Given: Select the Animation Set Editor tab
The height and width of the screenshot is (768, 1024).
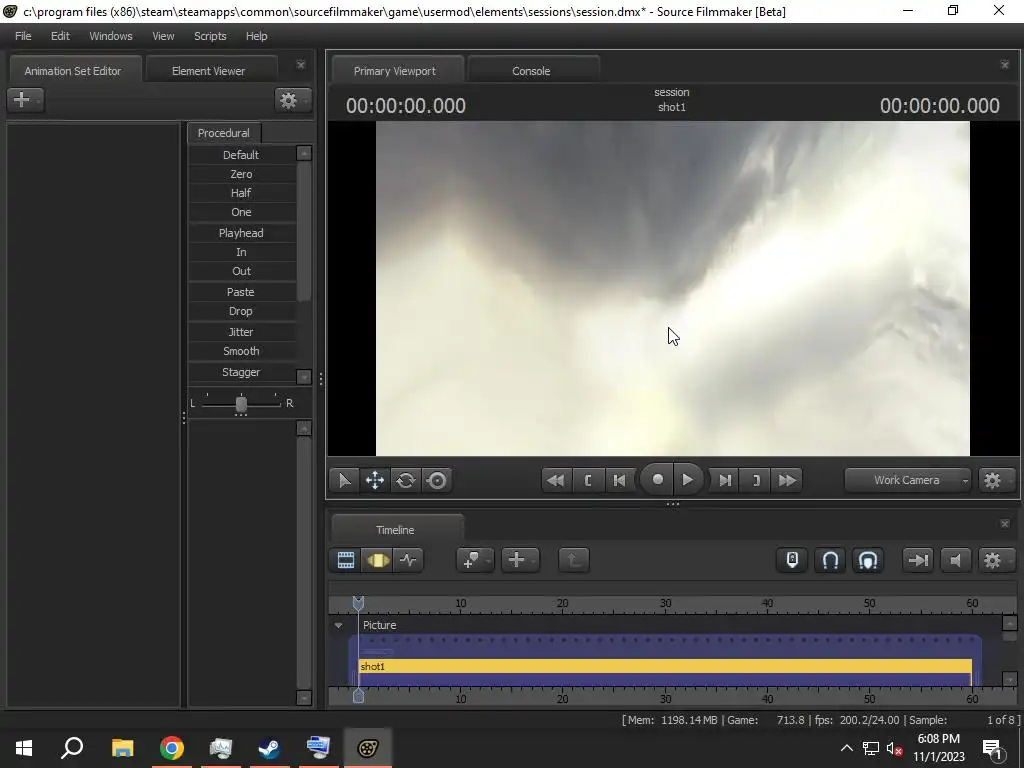Looking at the screenshot, I should pos(73,71).
